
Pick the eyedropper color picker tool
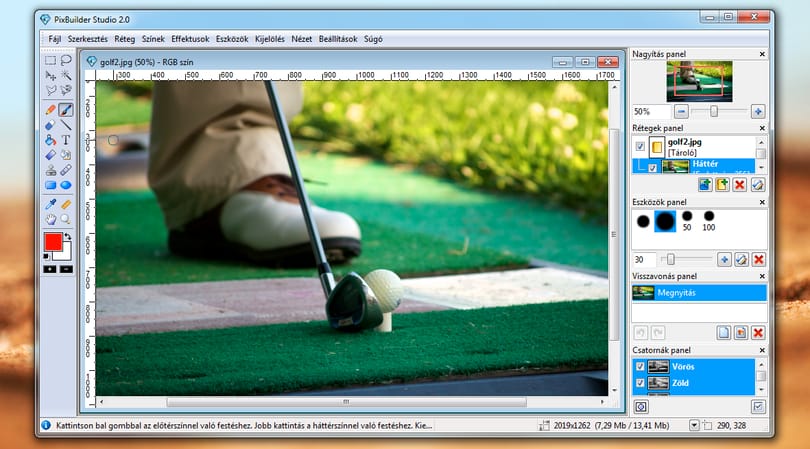click(50, 205)
